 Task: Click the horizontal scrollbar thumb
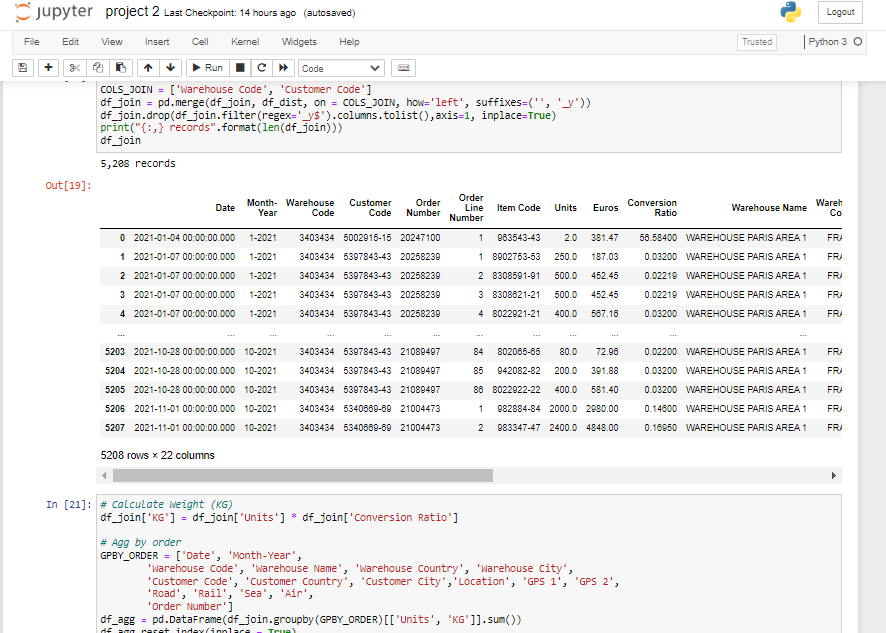point(303,476)
